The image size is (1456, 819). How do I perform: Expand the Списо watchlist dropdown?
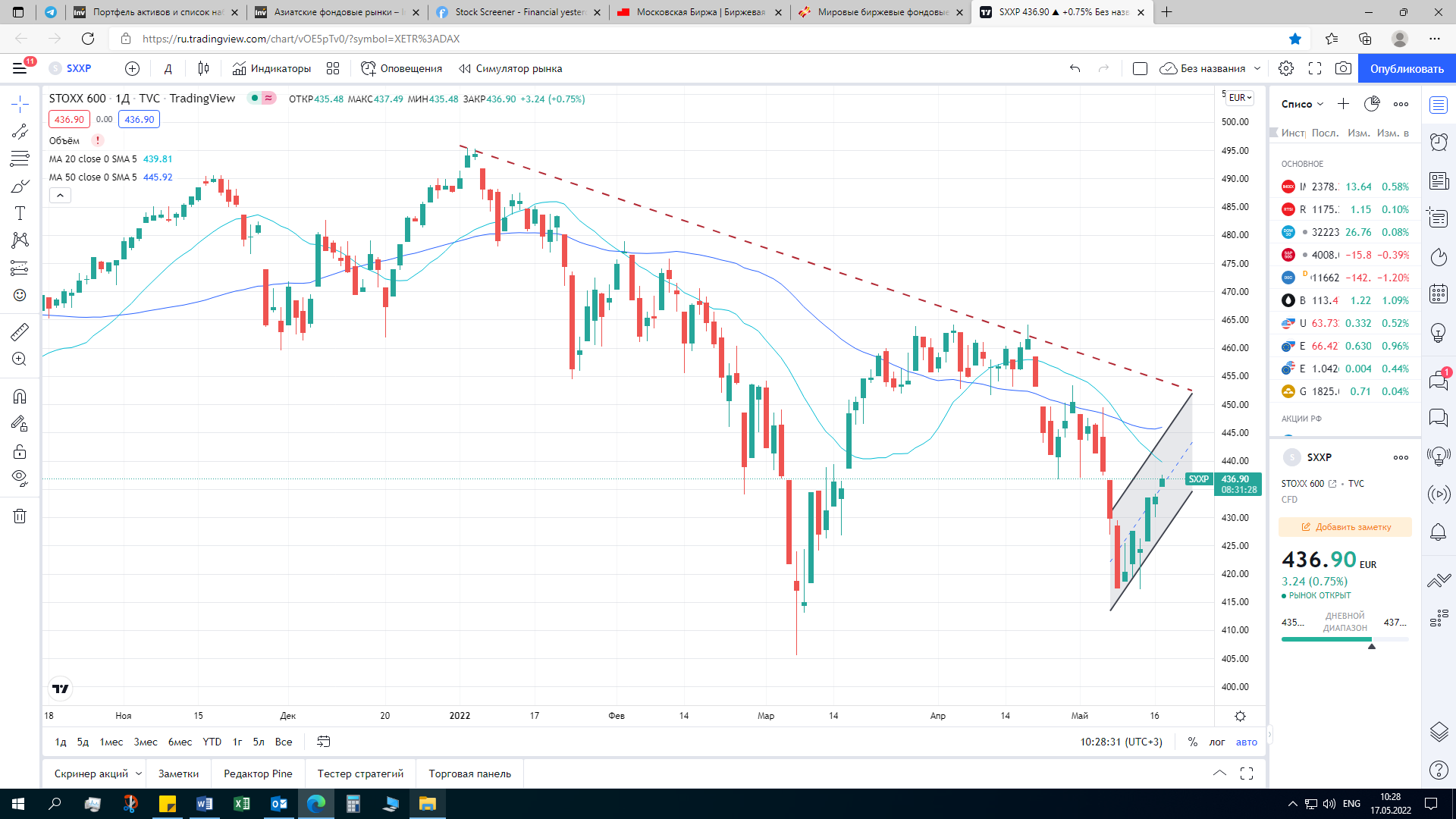pos(1303,104)
